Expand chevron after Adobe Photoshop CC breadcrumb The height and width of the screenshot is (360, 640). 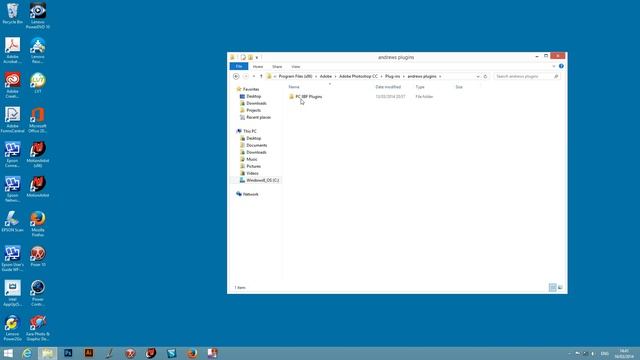point(382,76)
